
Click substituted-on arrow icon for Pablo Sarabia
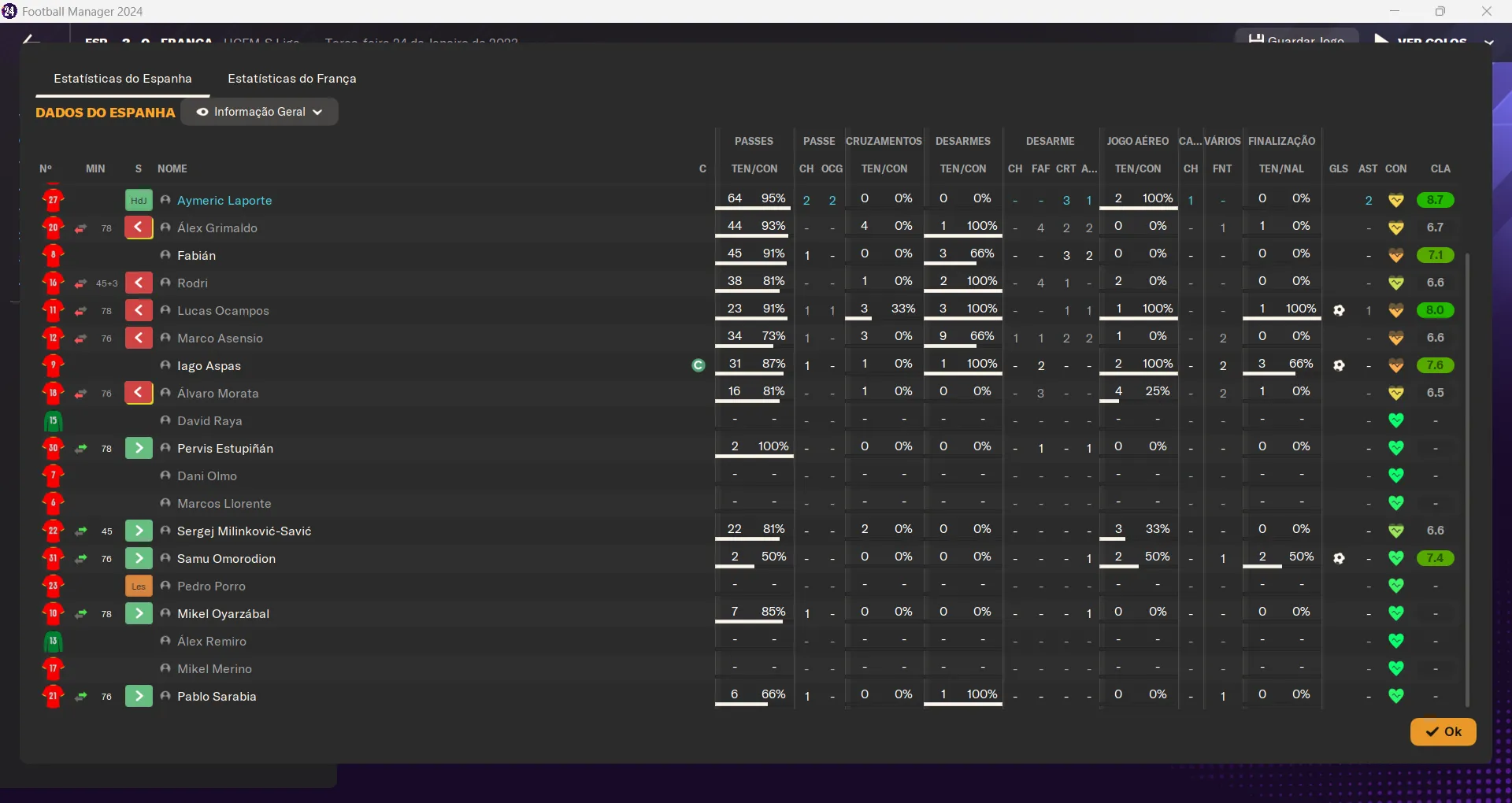pos(139,697)
